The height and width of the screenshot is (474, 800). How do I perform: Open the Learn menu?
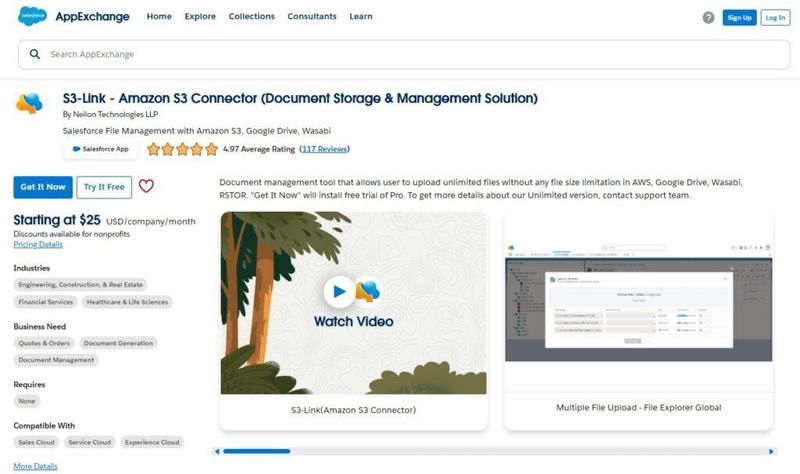361,16
